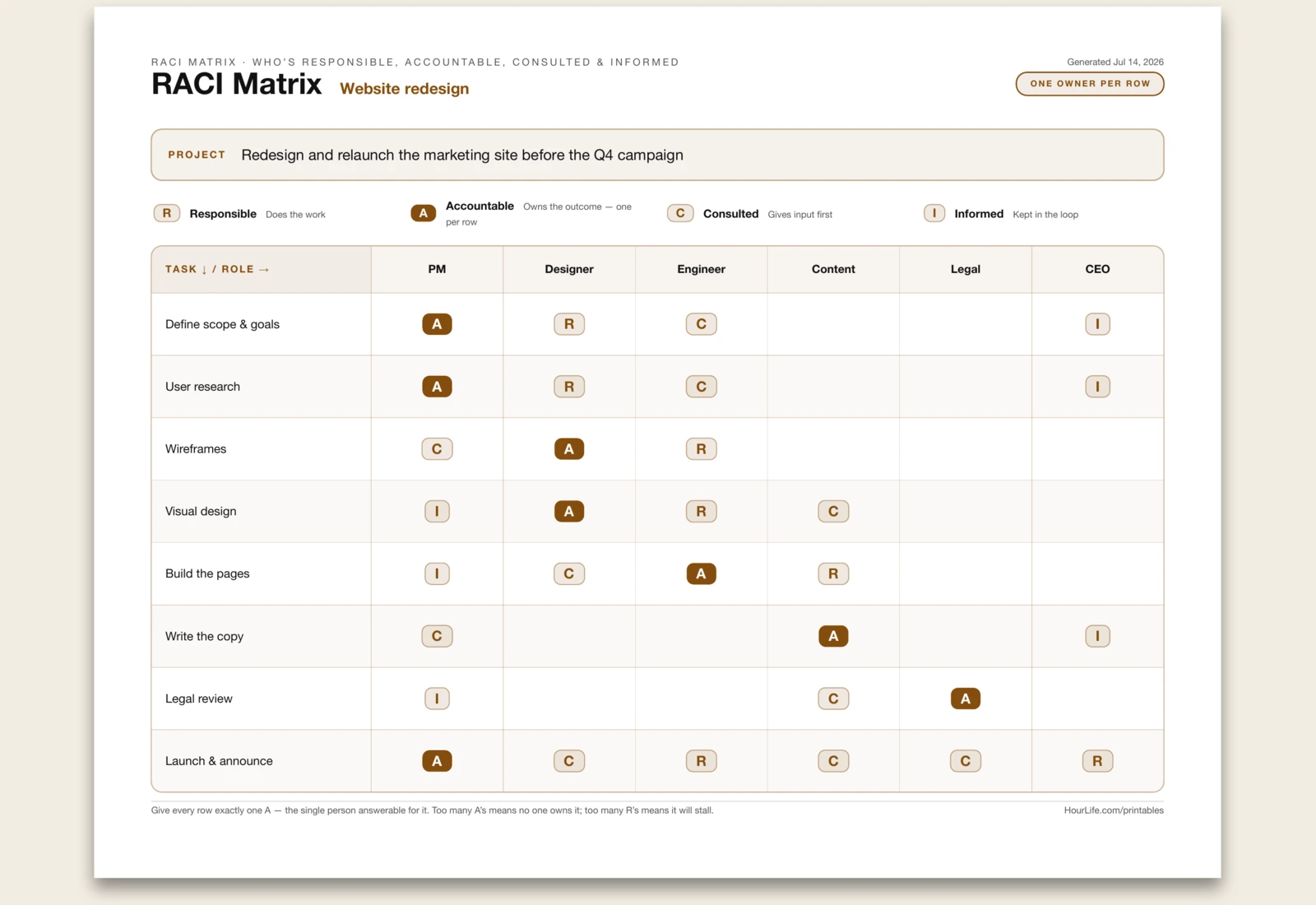The width and height of the screenshot is (1316, 905).
Task: Select the Responsible R legend badge
Action: click(167, 214)
